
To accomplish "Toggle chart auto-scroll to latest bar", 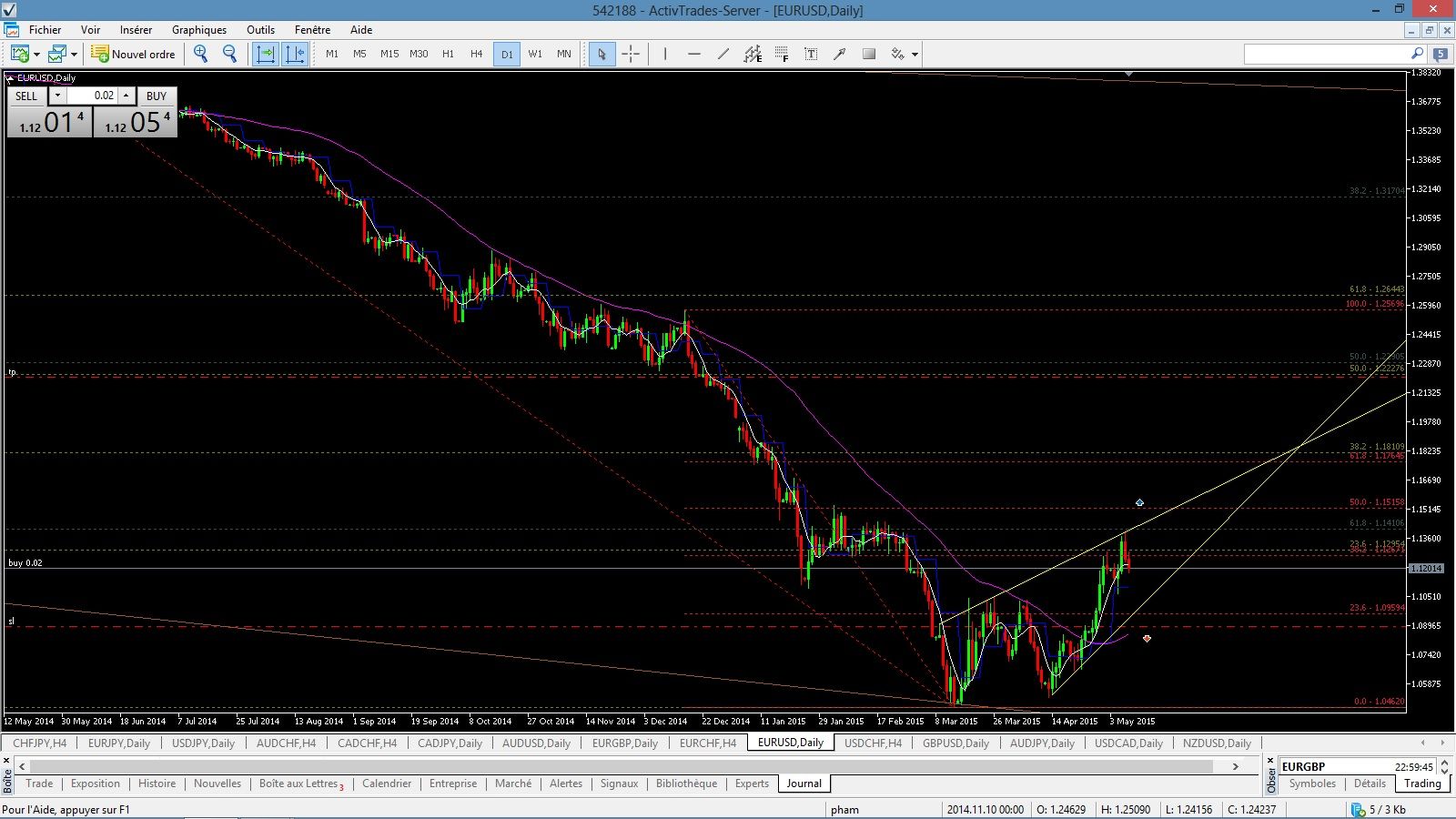I will 265,54.
